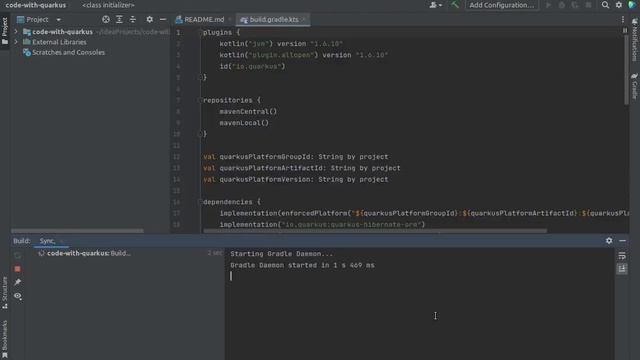
Task: Click the Build Project hammer icon
Action: [x=454, y=5]
